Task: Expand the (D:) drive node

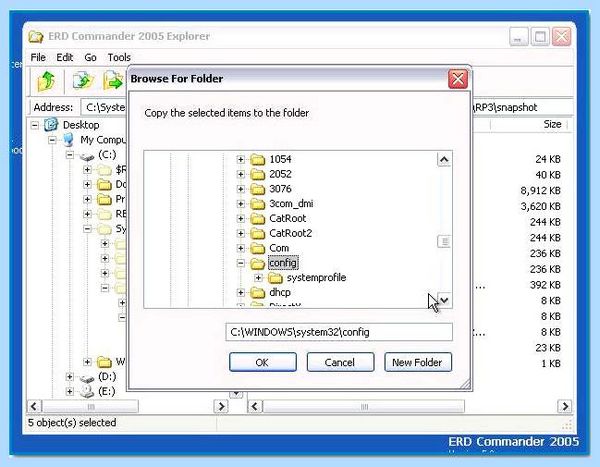Action: point(69,377)
